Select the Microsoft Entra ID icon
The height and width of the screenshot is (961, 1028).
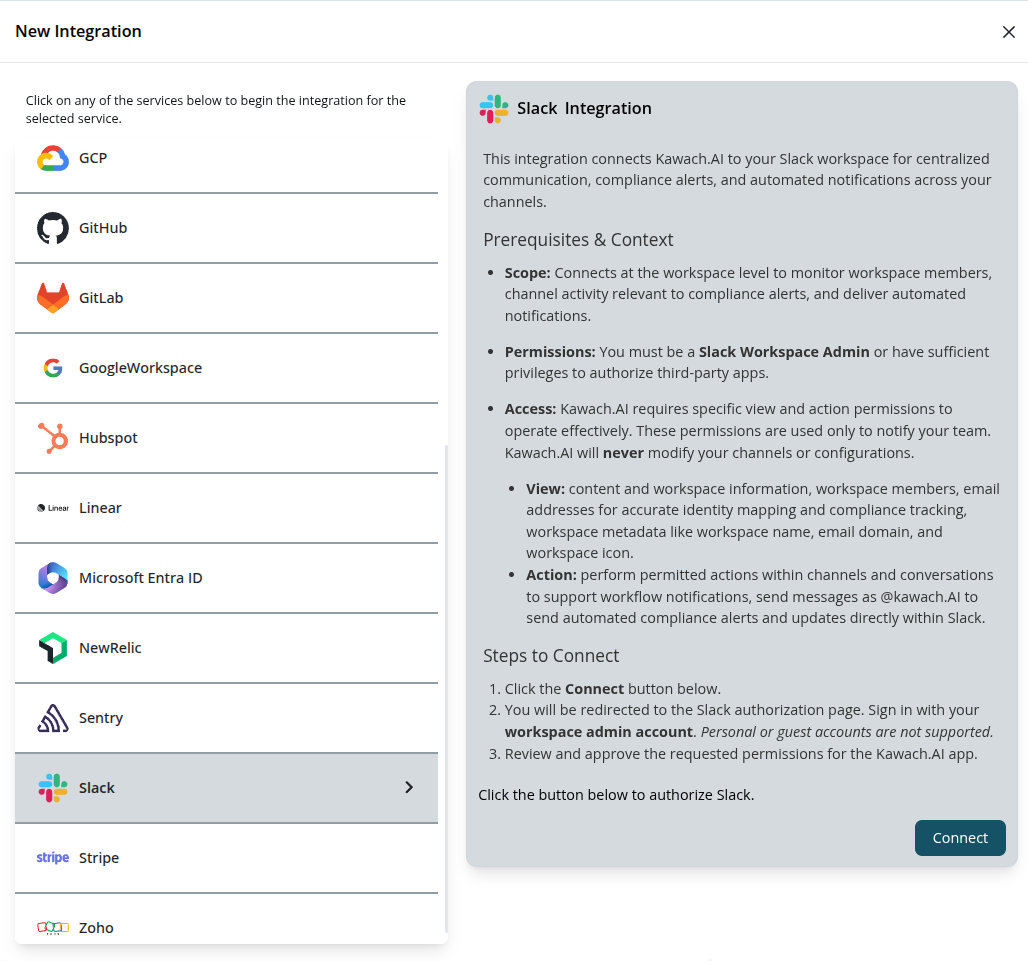coord(52,577)
